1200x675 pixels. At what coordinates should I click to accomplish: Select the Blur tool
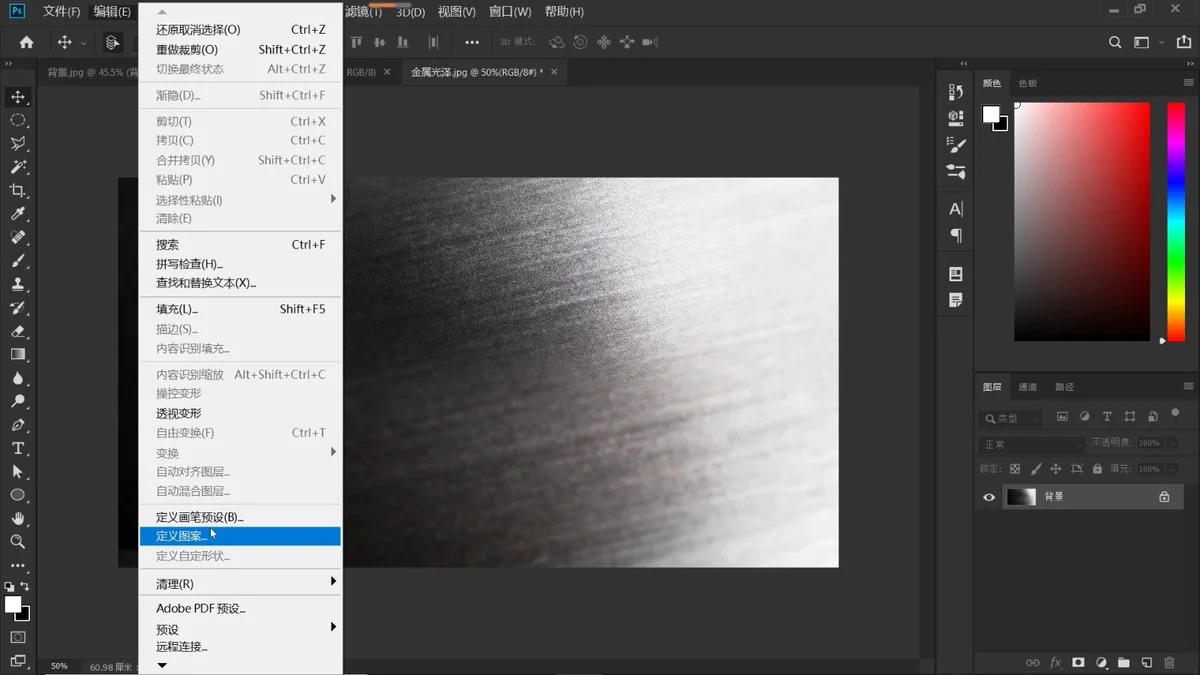coord(18,378)
